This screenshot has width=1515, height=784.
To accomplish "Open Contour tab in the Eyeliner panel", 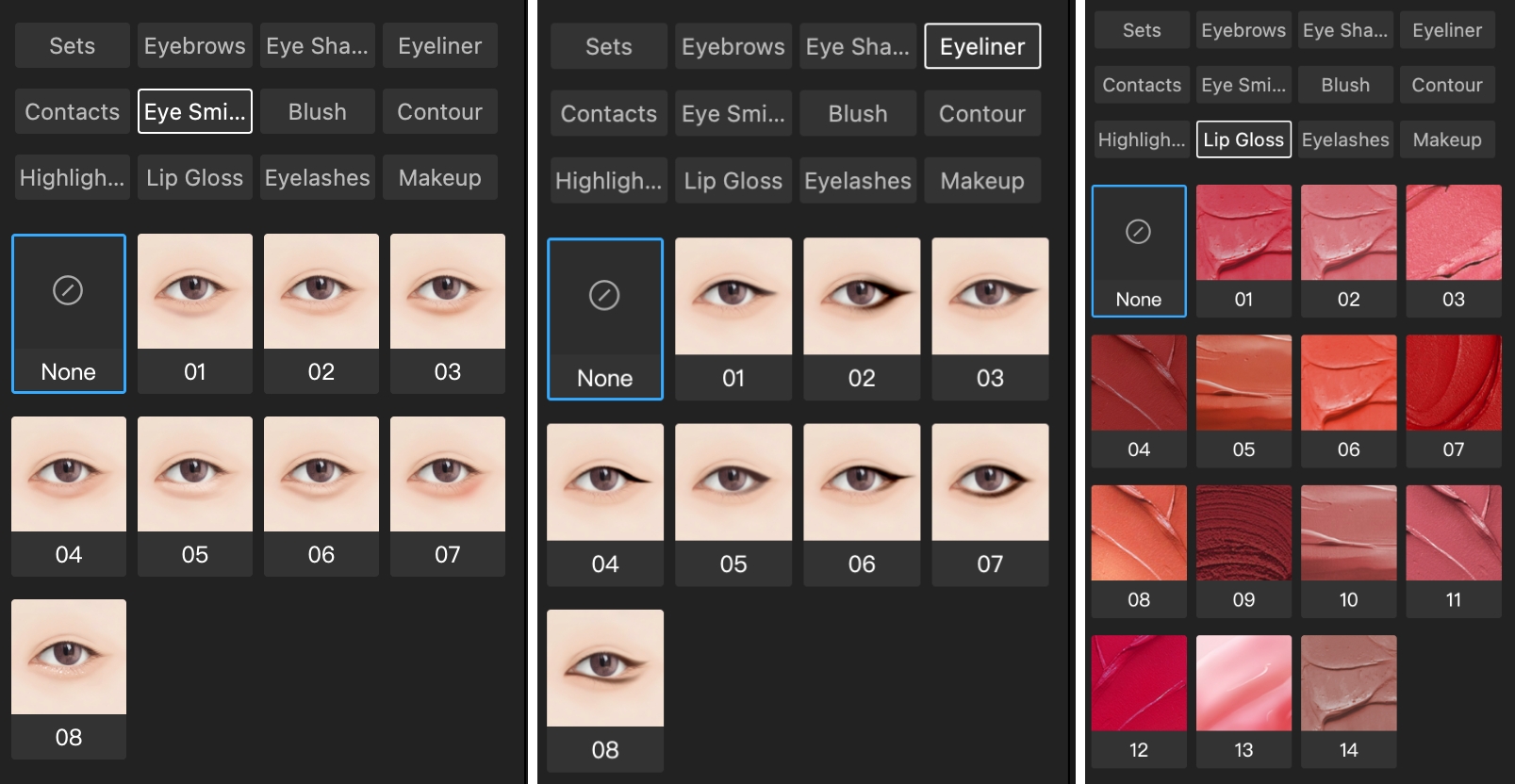I will click(981, 113).
